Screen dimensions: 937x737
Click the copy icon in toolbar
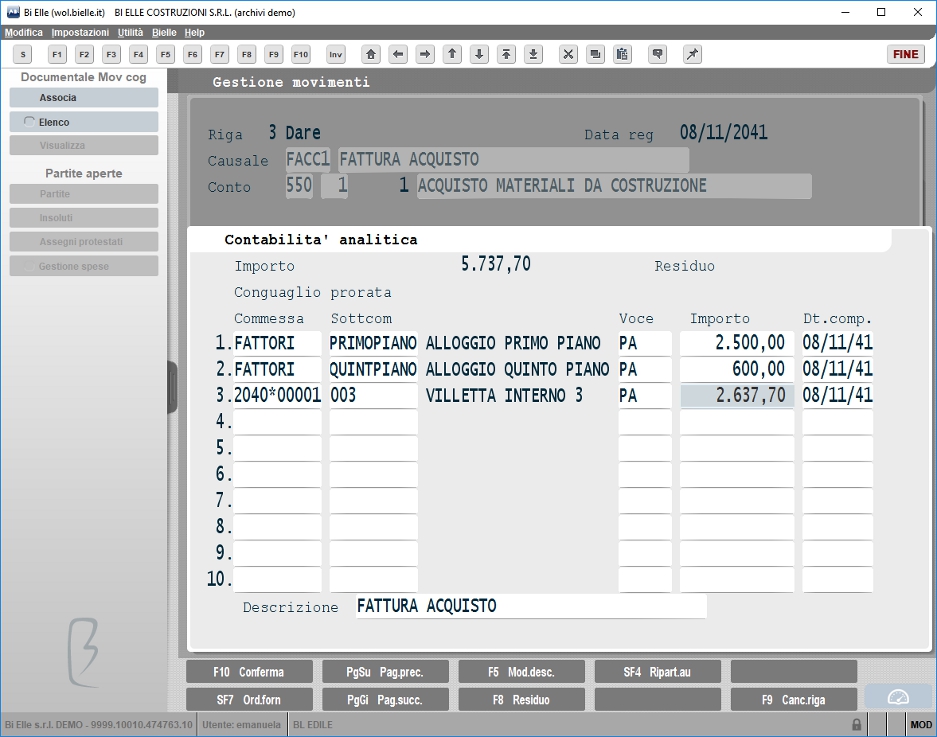click(595, 54)
